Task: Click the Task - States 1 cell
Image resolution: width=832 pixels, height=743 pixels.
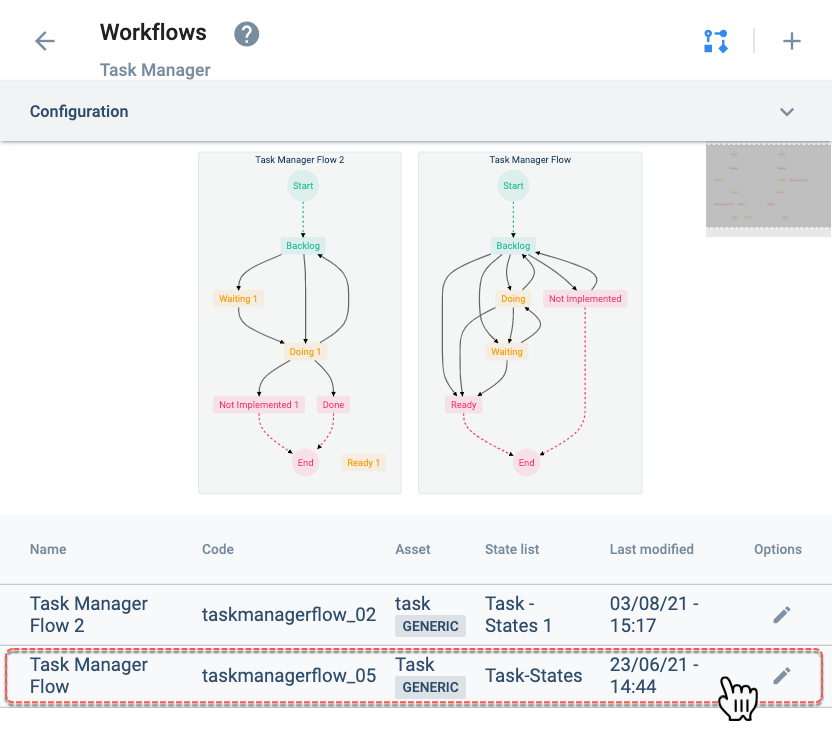Action: 518,615
